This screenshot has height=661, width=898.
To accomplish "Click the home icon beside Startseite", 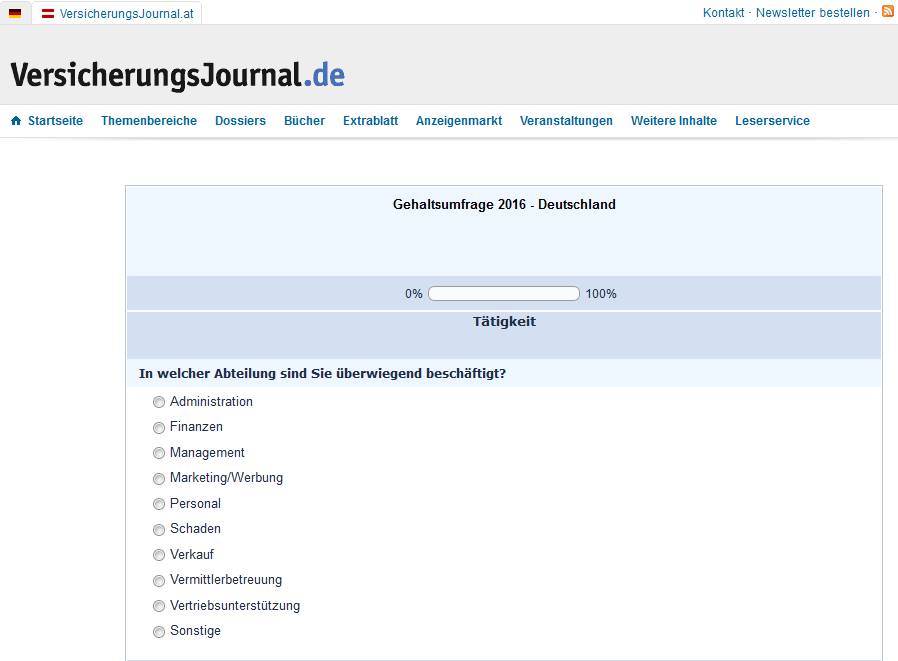I will pos(16,120).
